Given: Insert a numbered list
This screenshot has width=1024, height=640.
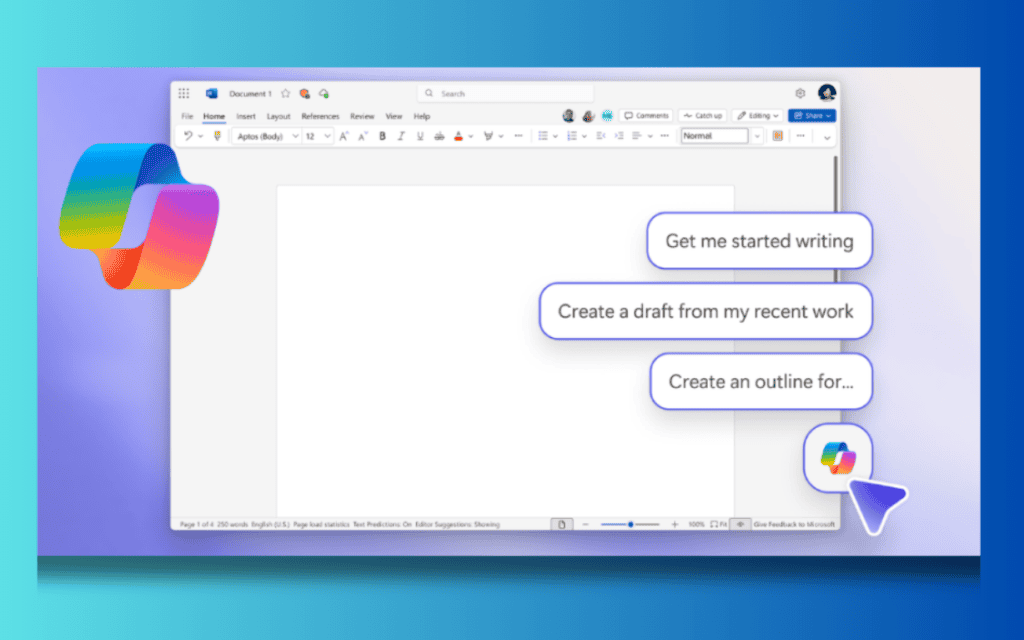Looking at the screenshot, I should click(571, 136).
